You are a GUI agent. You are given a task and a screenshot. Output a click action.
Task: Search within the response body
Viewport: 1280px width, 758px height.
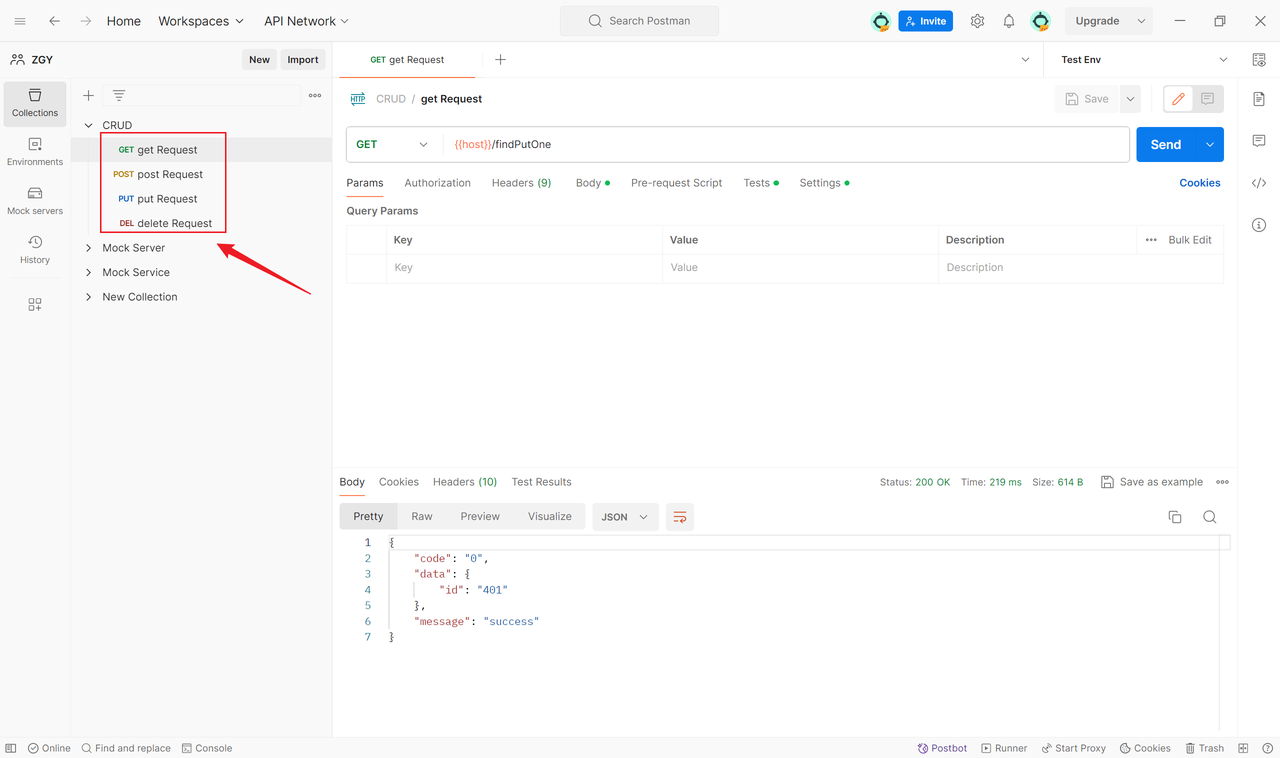click(x=1210, y=517)
